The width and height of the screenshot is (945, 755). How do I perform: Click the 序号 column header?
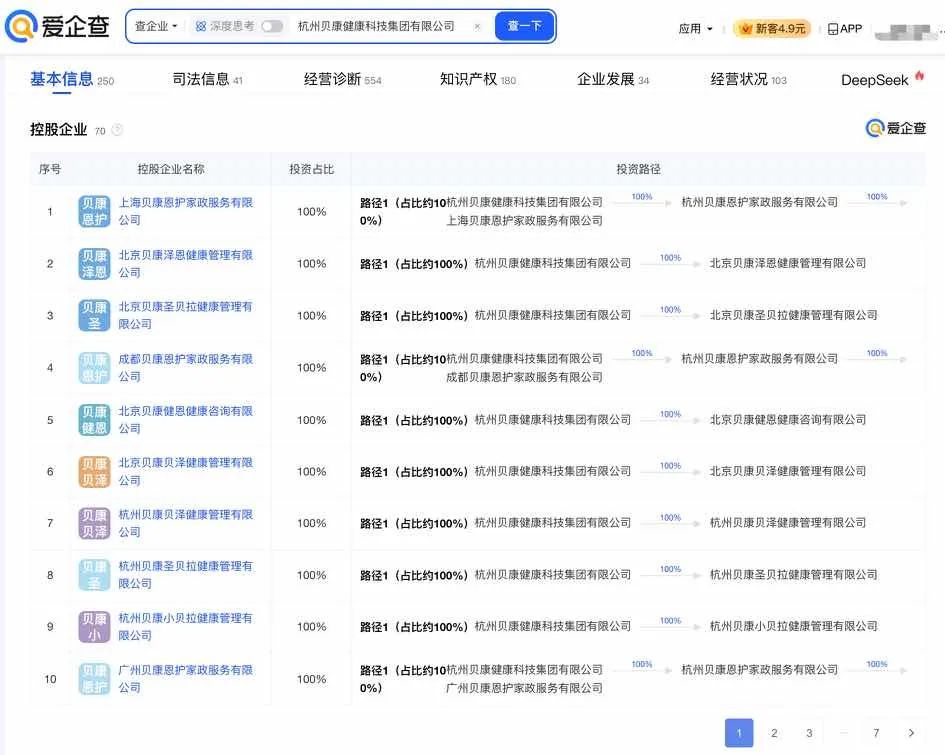pyautogui.click(x=50, y=169)
